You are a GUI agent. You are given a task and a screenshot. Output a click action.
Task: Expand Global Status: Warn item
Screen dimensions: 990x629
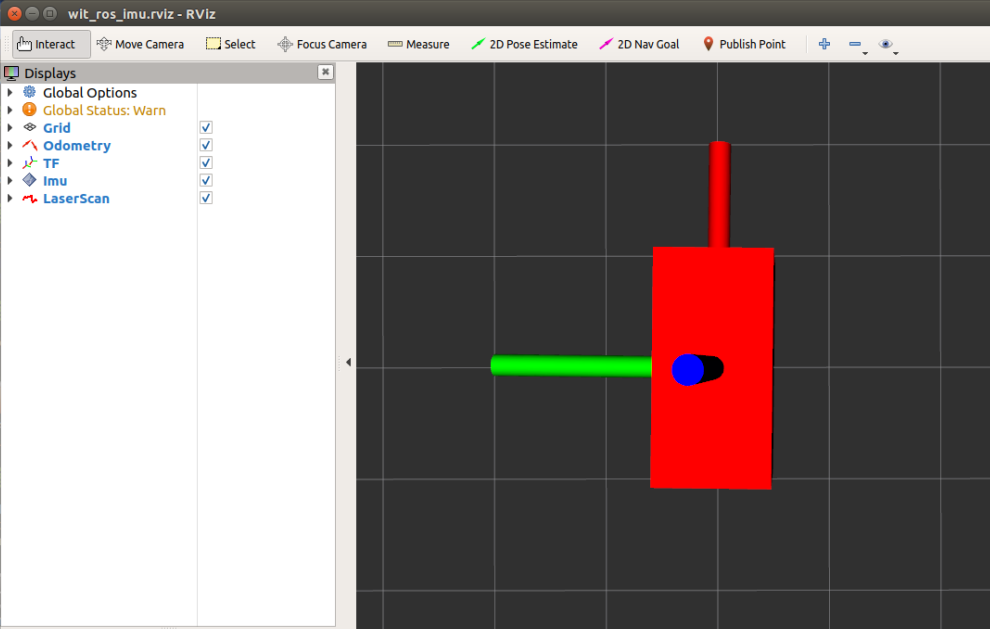9,110
